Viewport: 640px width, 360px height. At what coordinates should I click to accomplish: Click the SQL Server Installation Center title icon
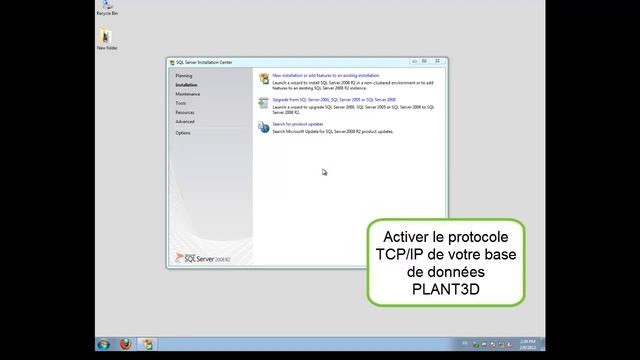[172, 62]
